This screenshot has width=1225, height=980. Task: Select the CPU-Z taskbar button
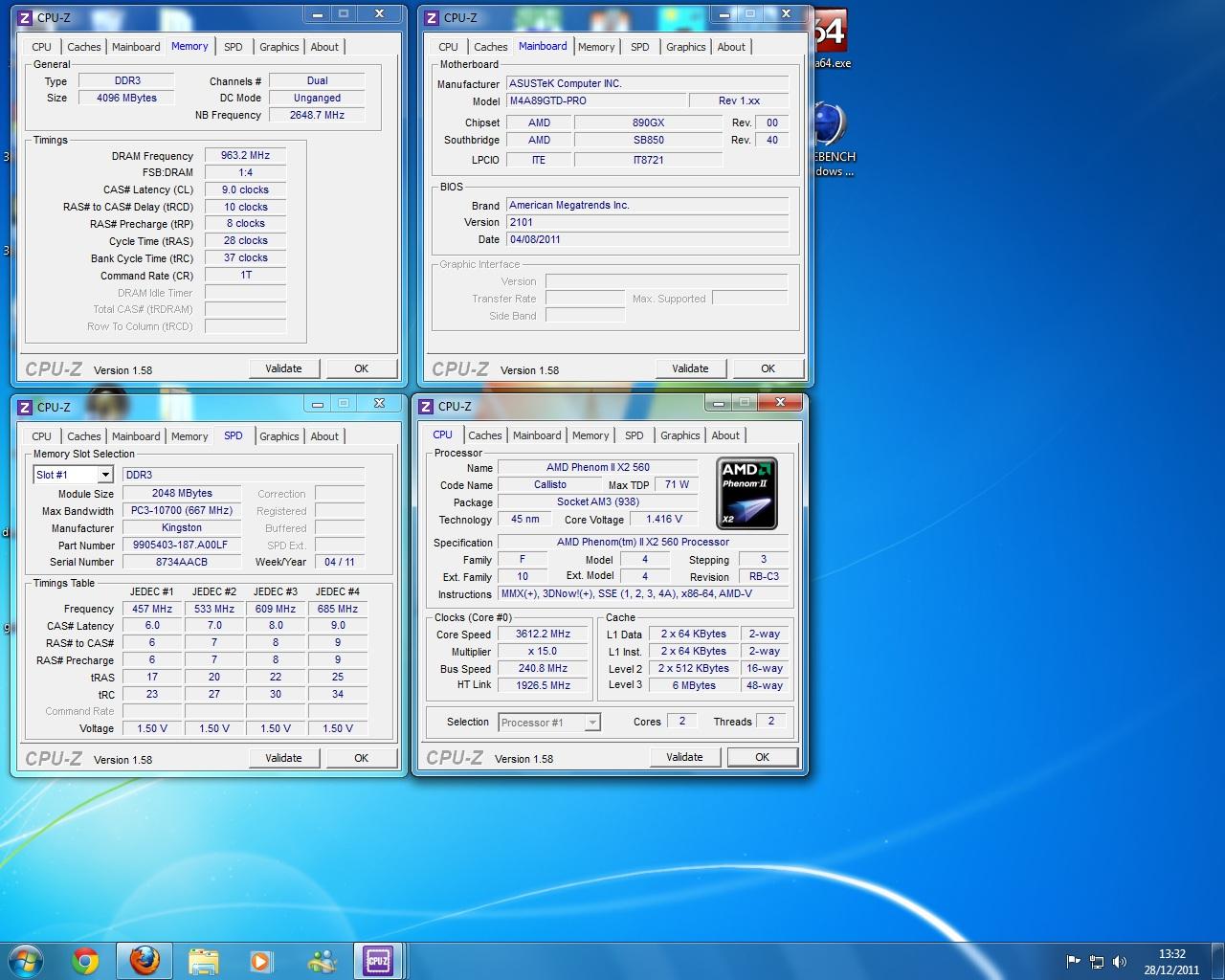tap(378, 961)
